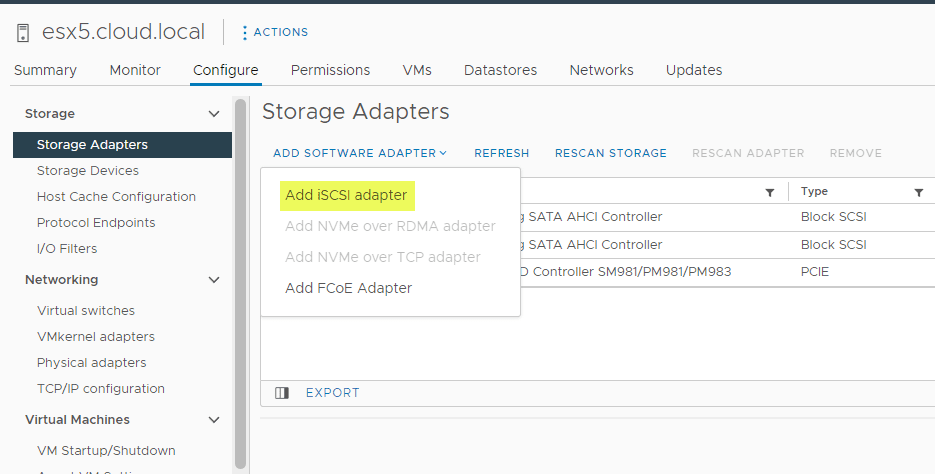Click the Export link
This screenshot has height=474, width=935.
[332, 393]
